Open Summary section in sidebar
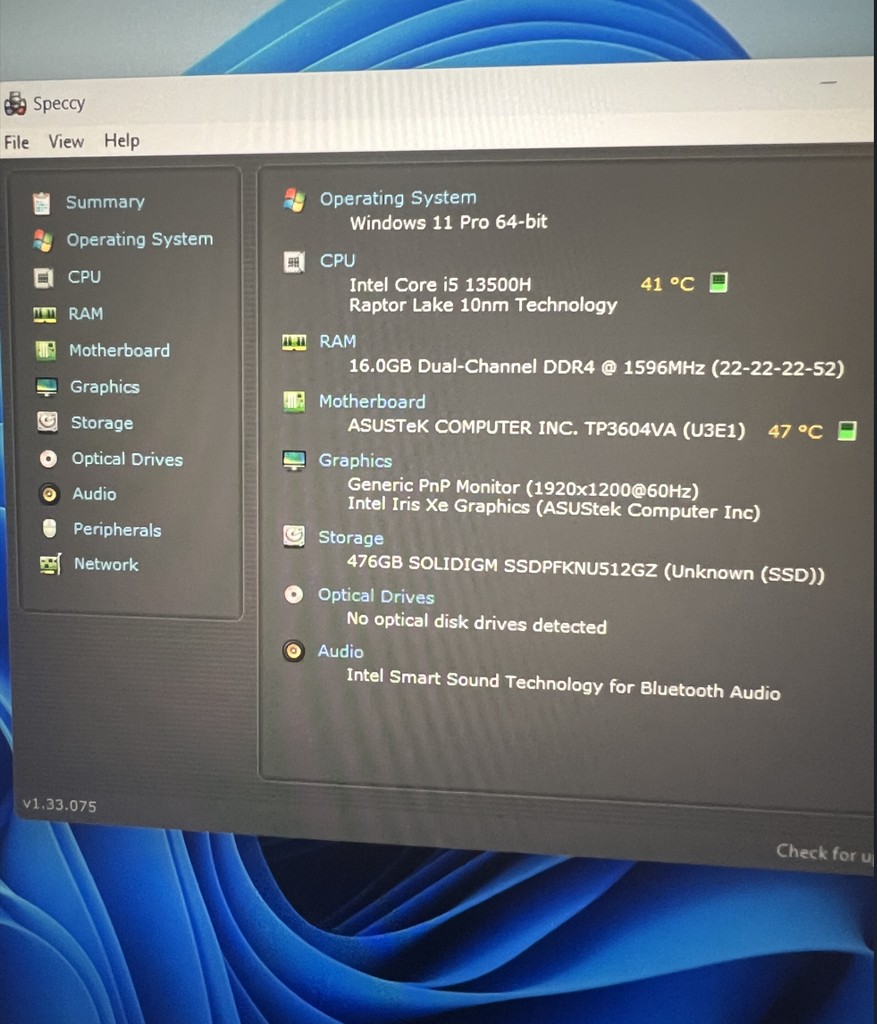This screenshot has height=1024, width=877. [105, 202]
